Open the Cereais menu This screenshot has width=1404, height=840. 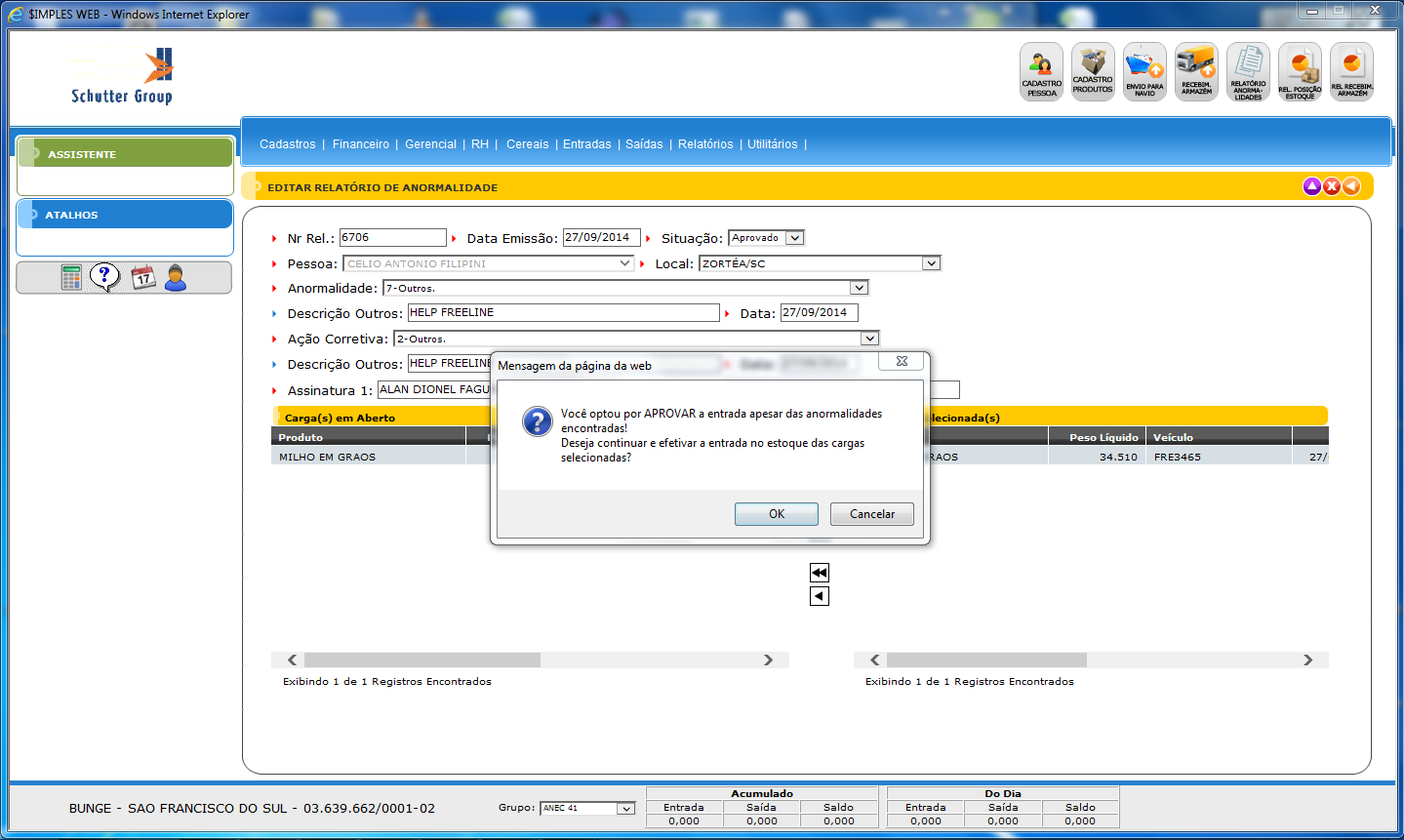coord(527,144)
